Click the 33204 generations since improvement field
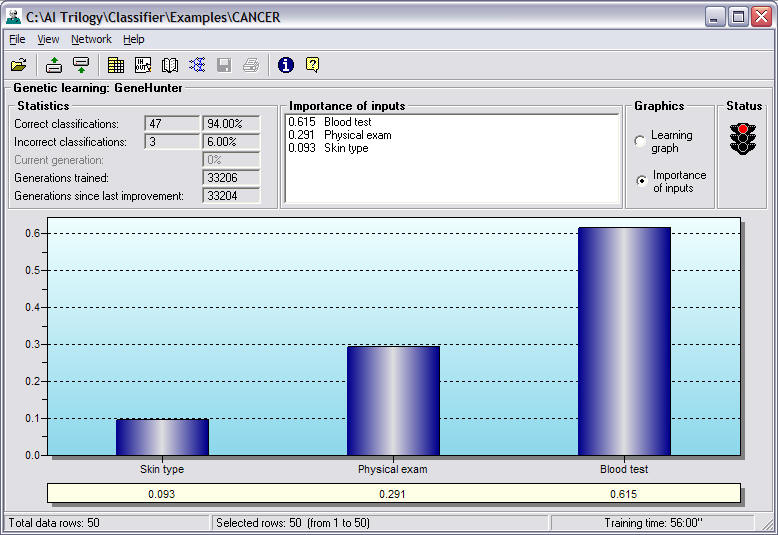 click(231, 196)
